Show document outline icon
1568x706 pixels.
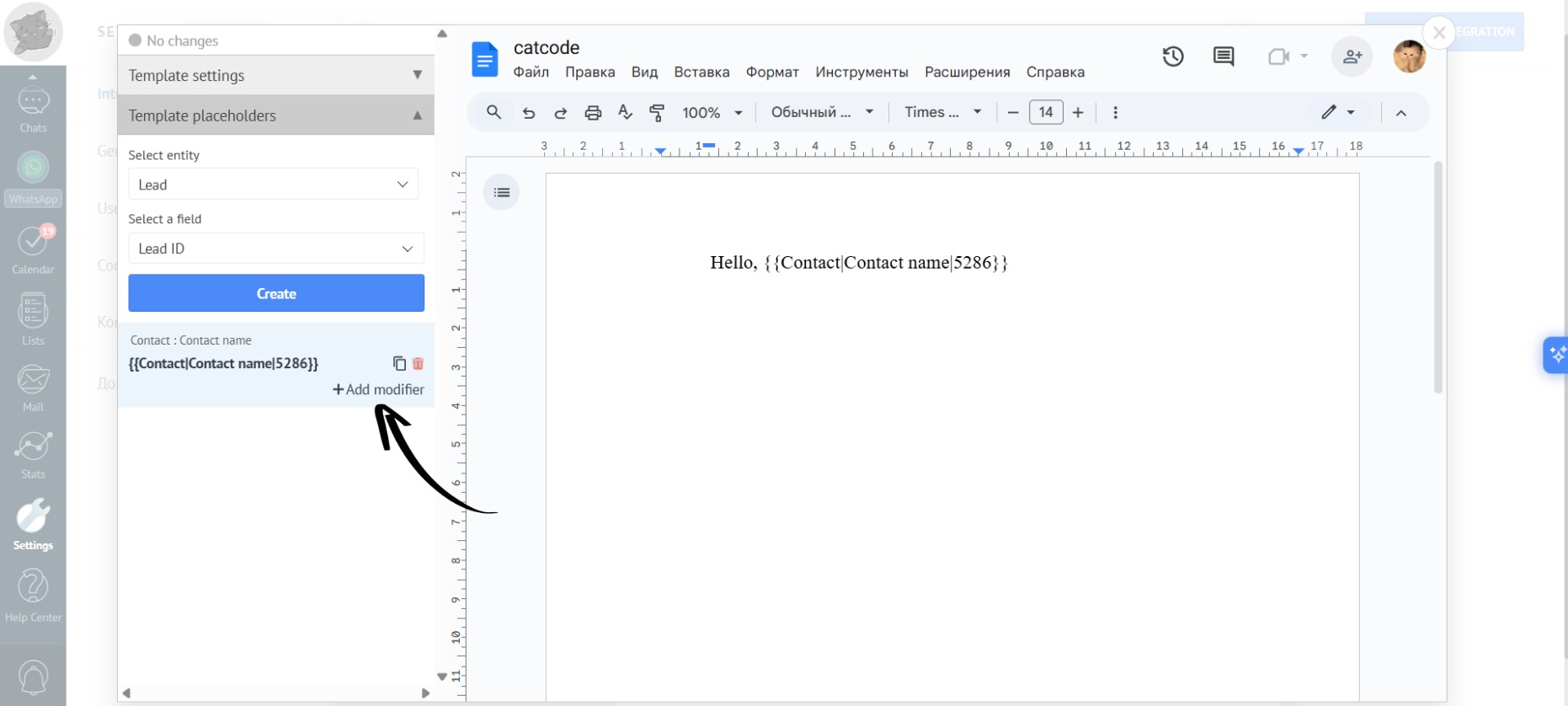(x=501, y=193)
